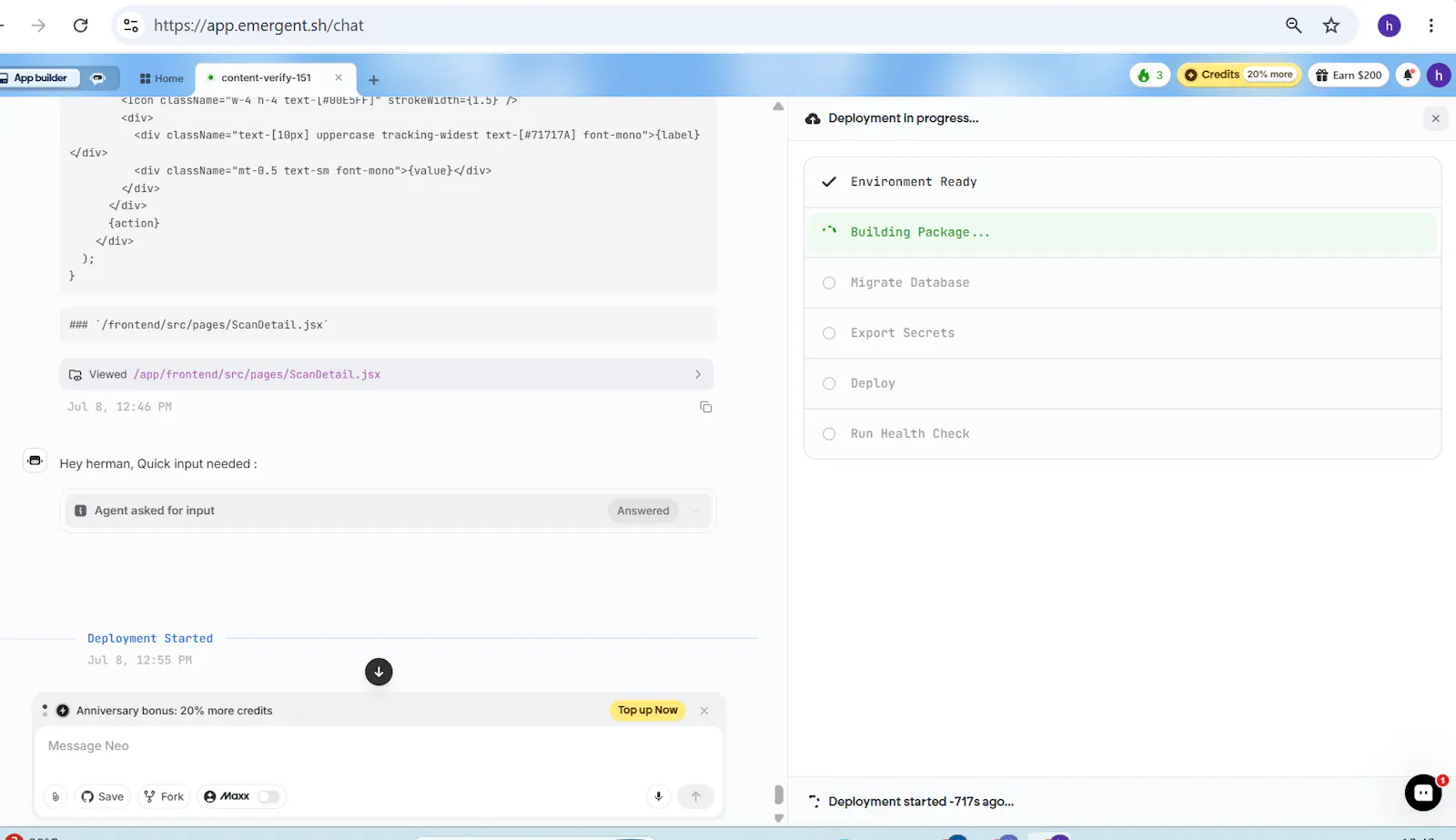Select the content-verify-151 tab
This screenshot has height=840, width=1456.
coord(266,78)
